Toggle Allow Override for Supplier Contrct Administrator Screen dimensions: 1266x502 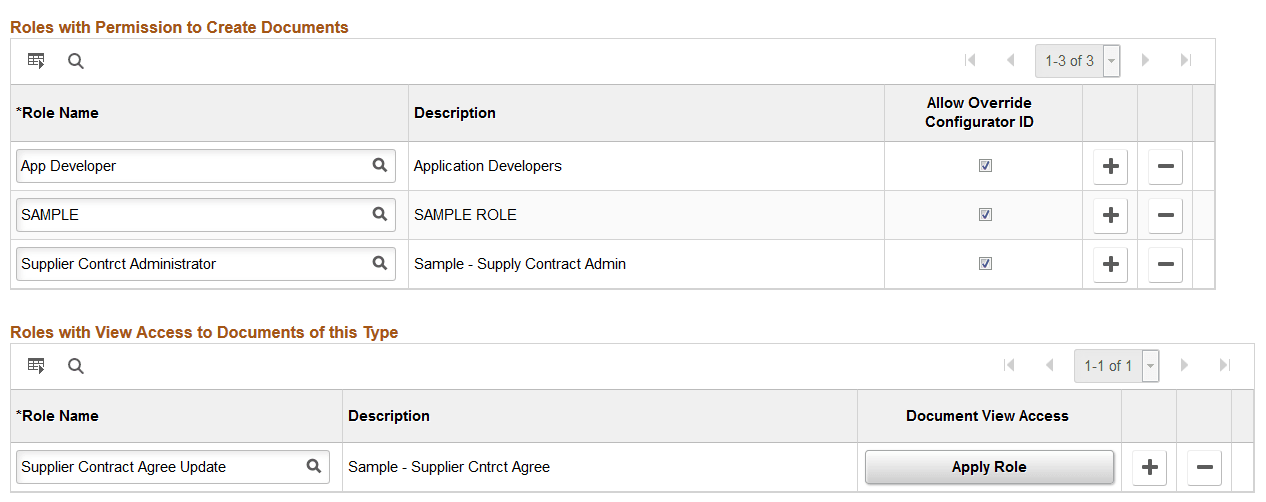point(985,264)
